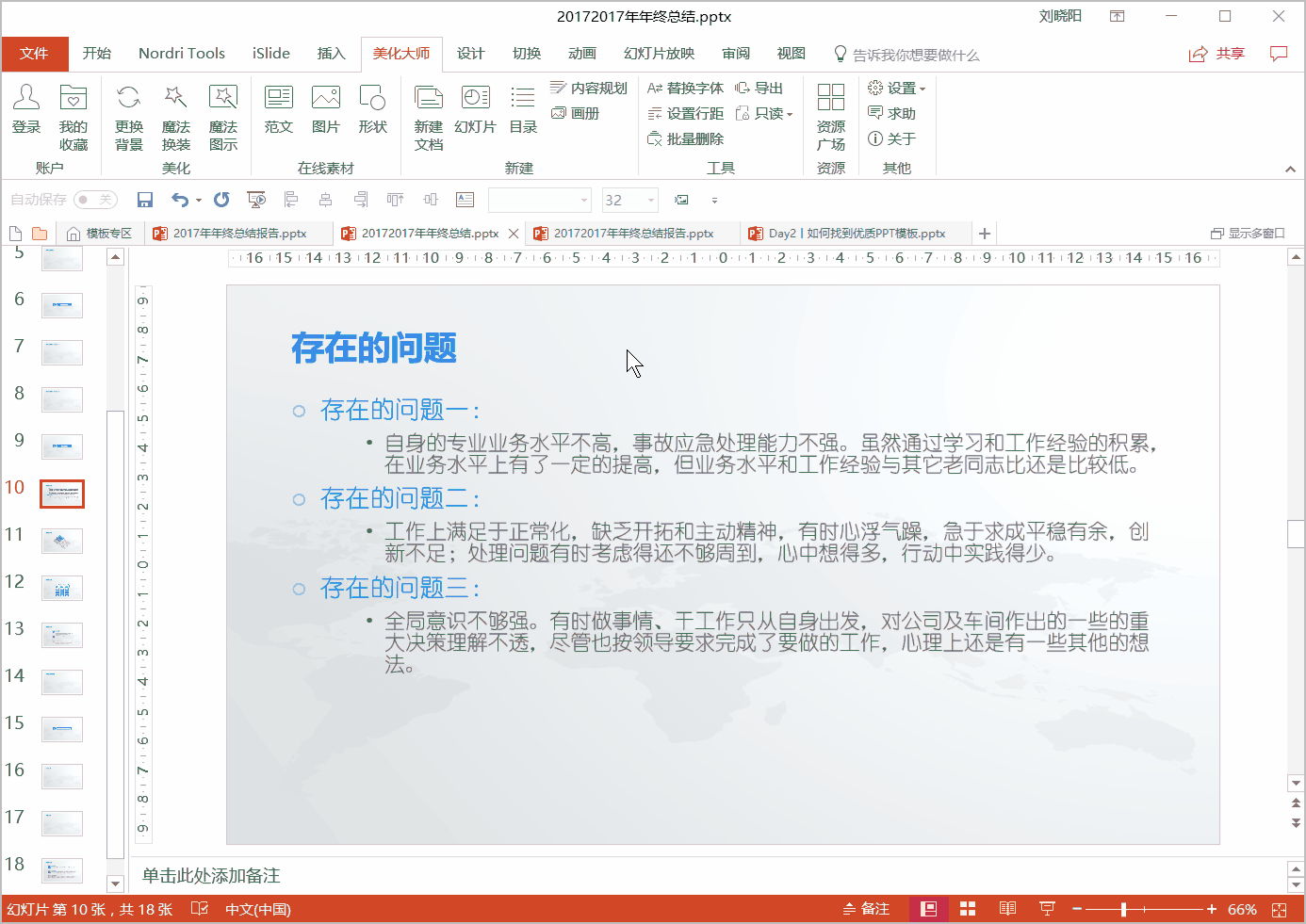This screenshot has width=1306, height=924.
Task: Select slide 12 thumbnail
Action: 61,587
